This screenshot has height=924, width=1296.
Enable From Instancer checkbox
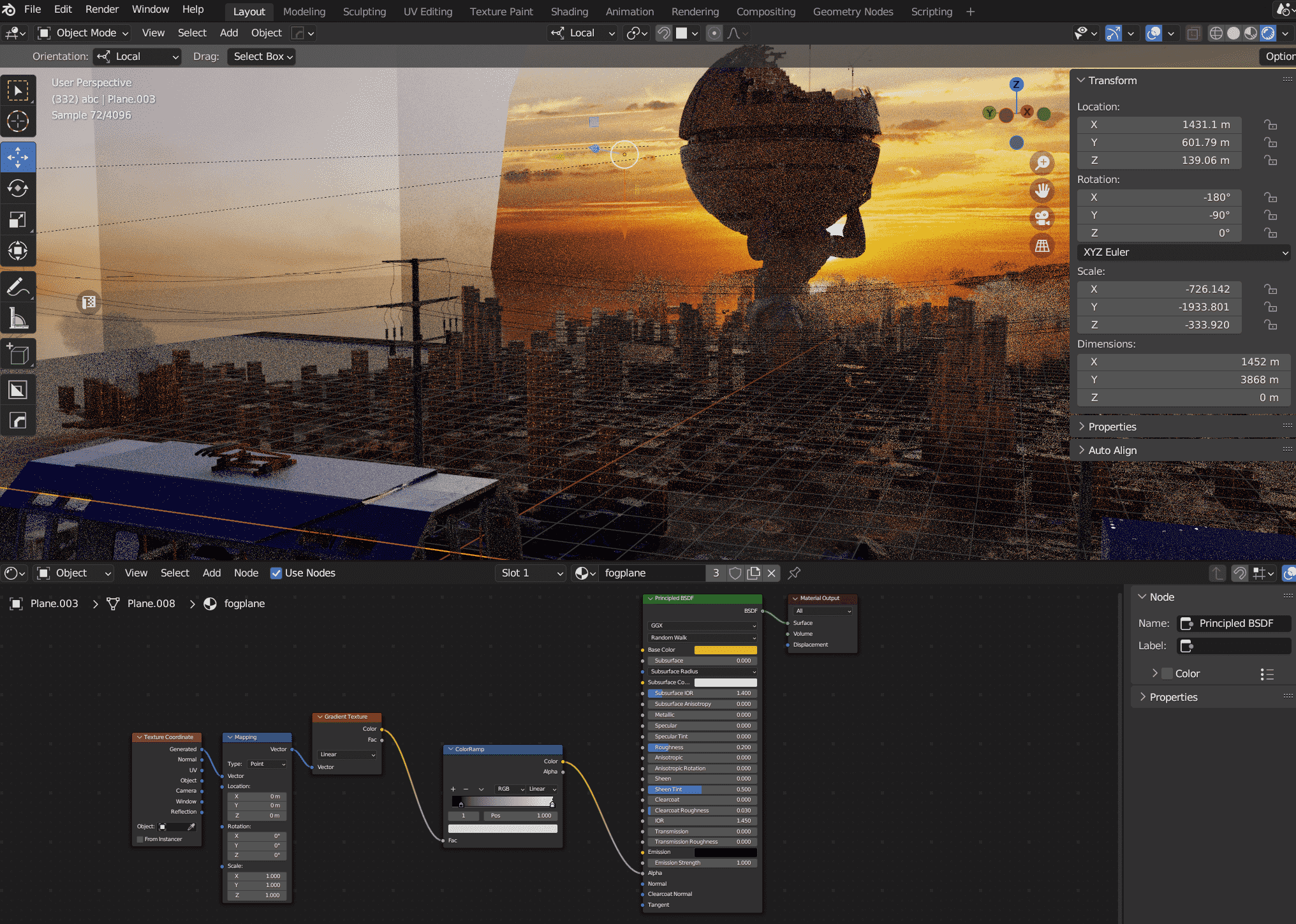point(140,839)
